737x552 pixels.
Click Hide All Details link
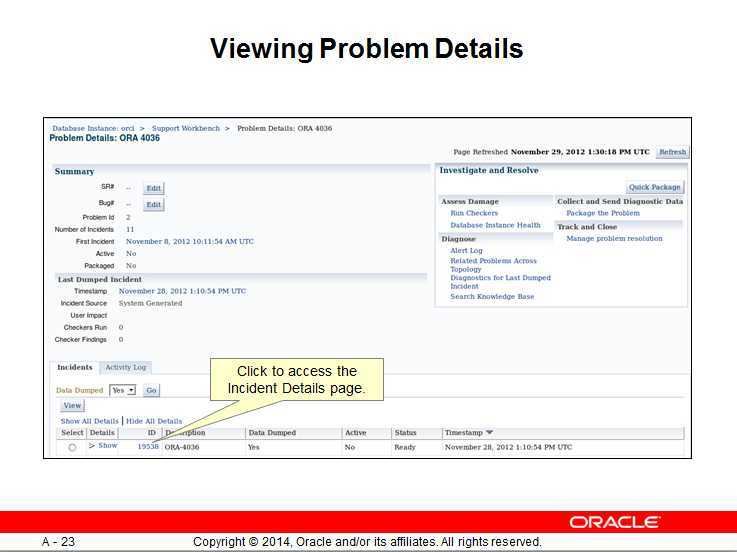pyautogui.click(x=154, y=421)
